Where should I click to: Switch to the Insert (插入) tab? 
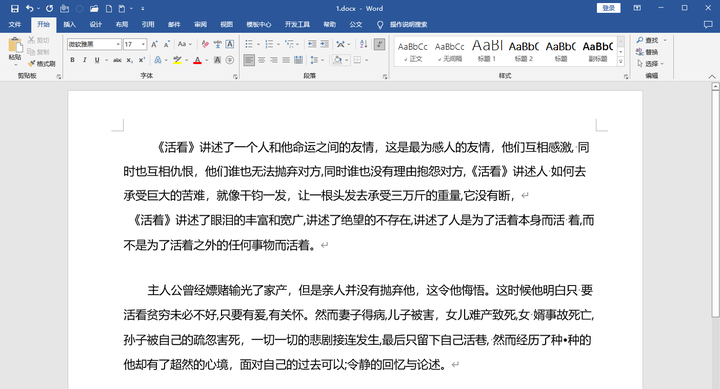pyautogui.click(x=69, y=24)
